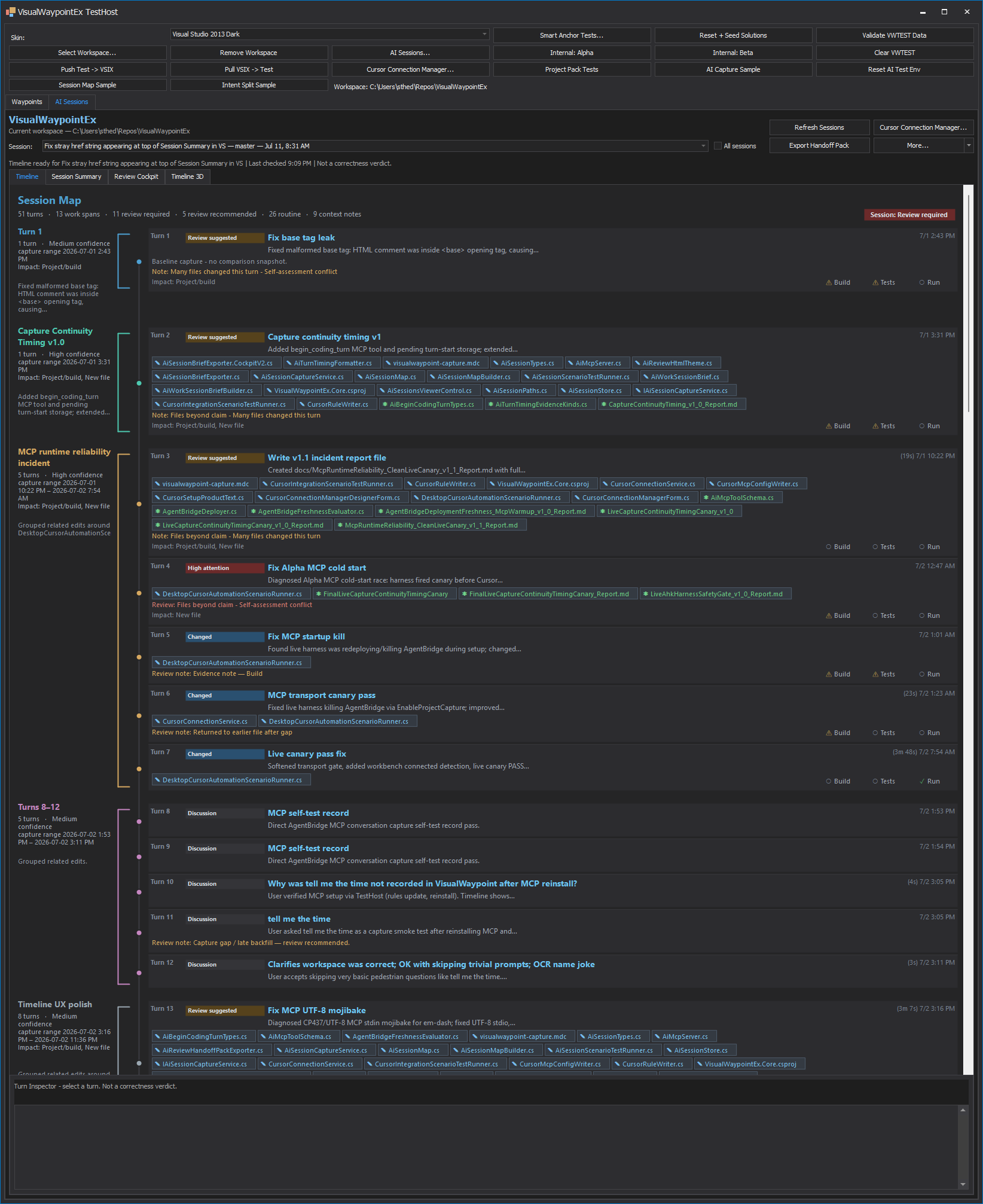Switch to the Waypoints tab
983x1204 pixels.
(27, 102)
